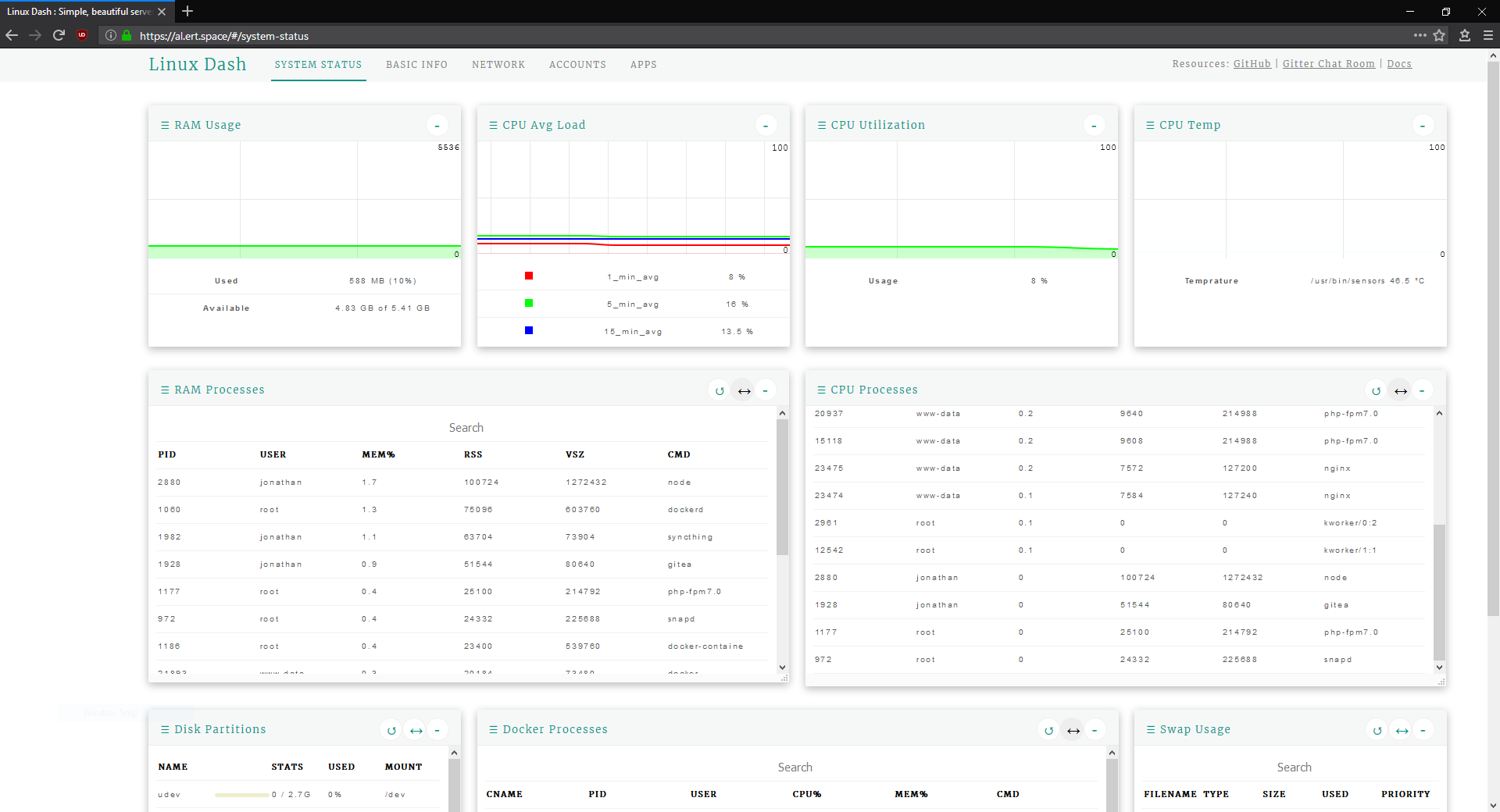Widen the Disk Partitions widget
1500x812 pixels.
(x=416, y=730)
